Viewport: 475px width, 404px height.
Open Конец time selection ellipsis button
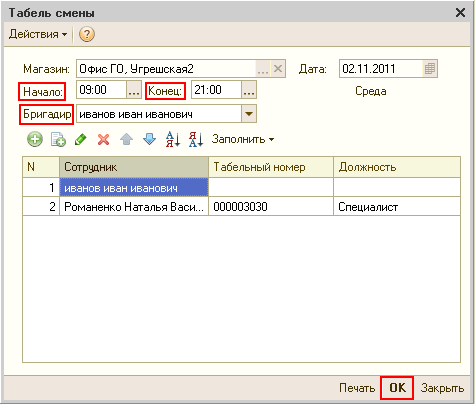pyautogui.click(x=249, y=90)
